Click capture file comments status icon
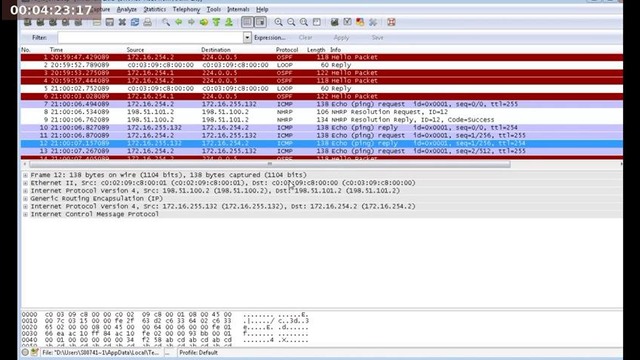Image resolution: width=640 pixels, height=360 pixels. coord(34,352)
